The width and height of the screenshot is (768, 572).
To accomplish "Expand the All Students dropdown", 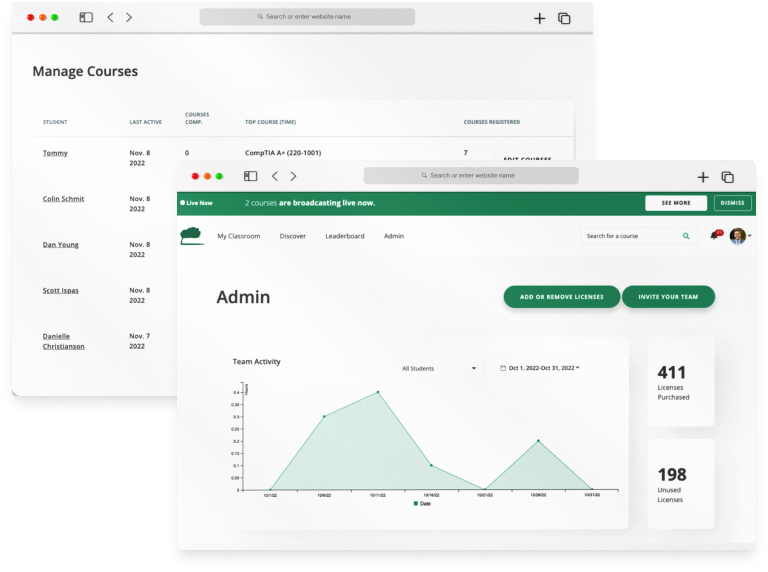I will [441, 368].
